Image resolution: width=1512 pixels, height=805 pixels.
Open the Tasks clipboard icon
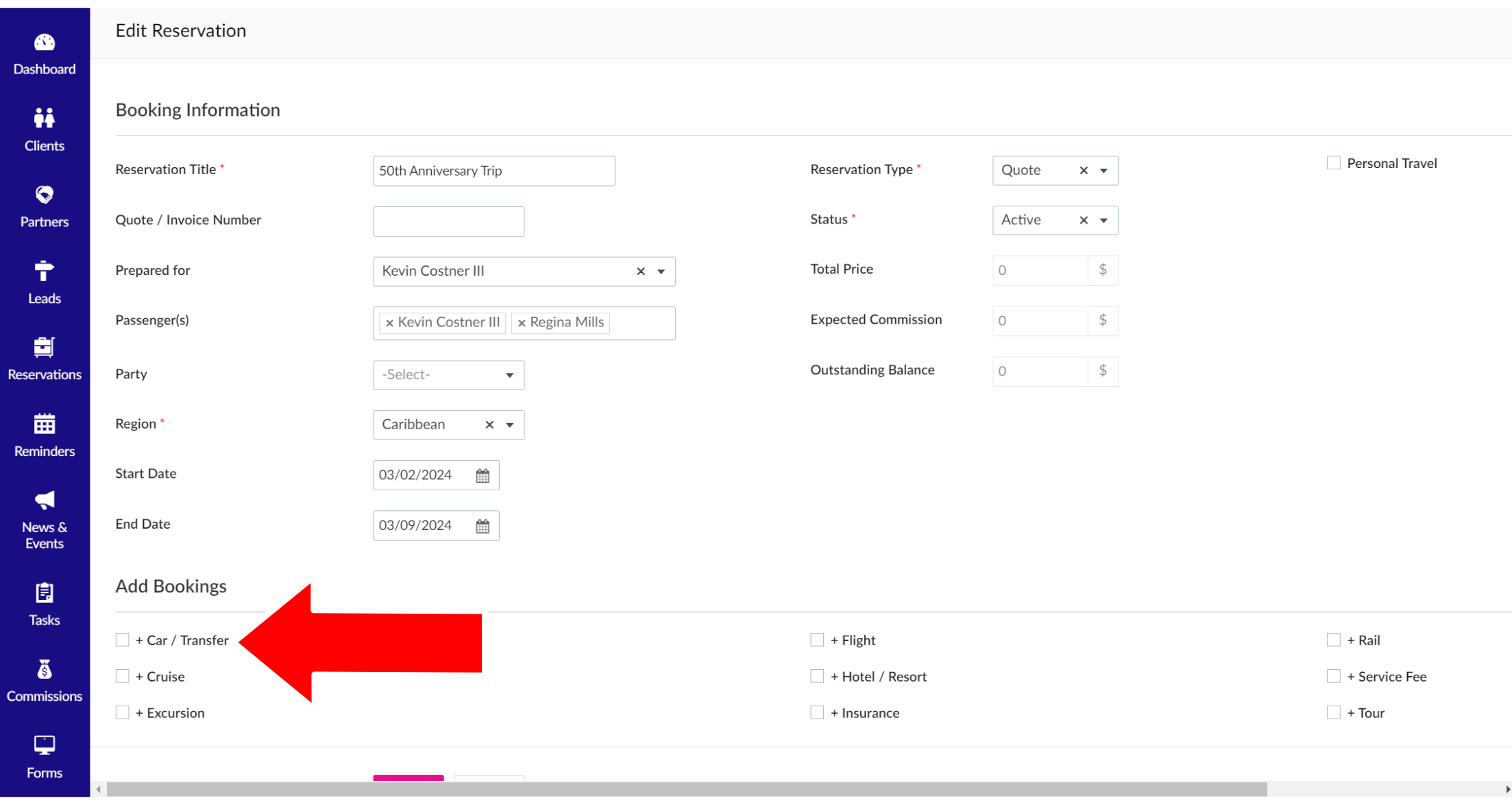pos(45,593)
